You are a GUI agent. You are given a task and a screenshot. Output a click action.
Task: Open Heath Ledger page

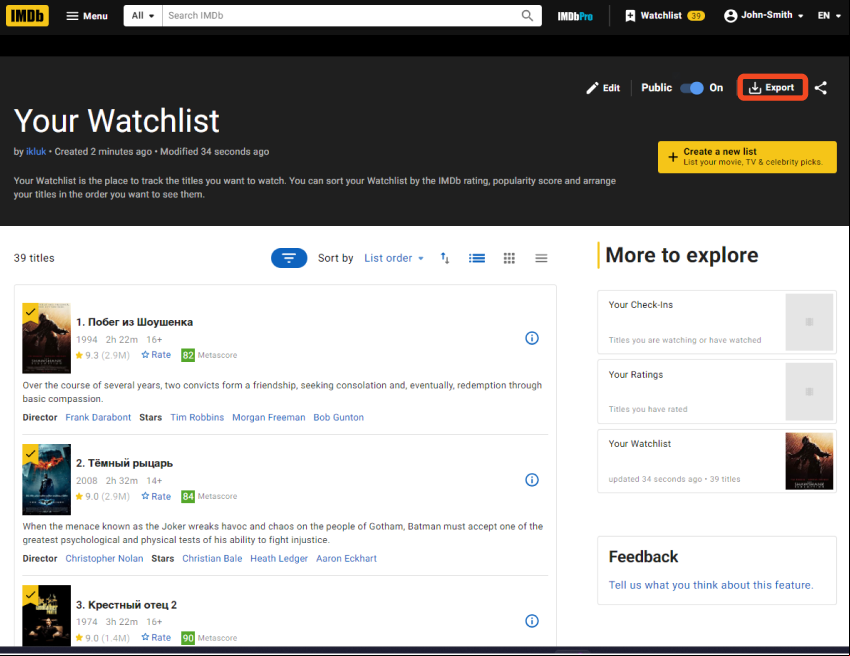[x=279, y=558]
